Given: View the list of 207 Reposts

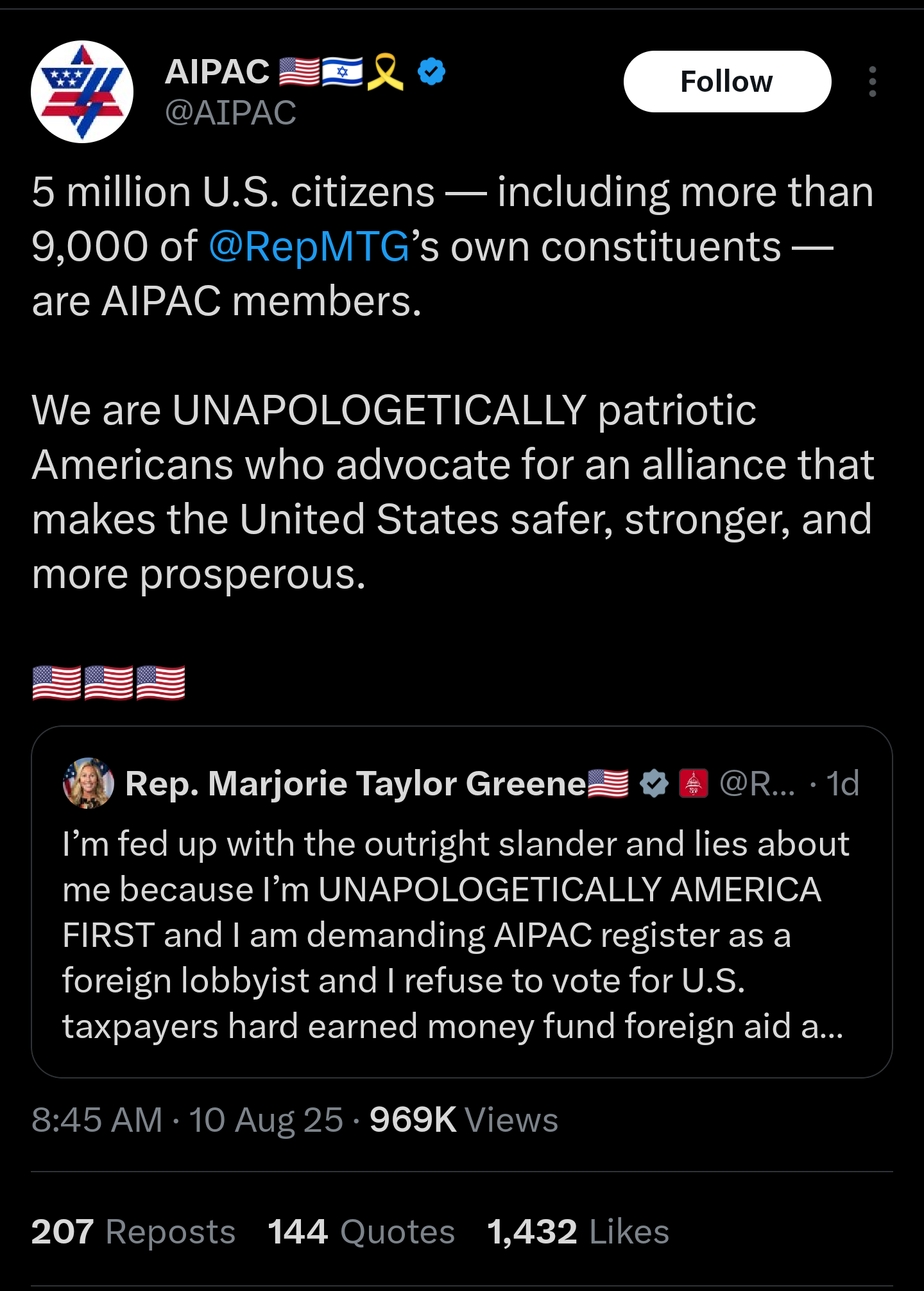Looking at the screenshot, I should (x=133, y=1232).
